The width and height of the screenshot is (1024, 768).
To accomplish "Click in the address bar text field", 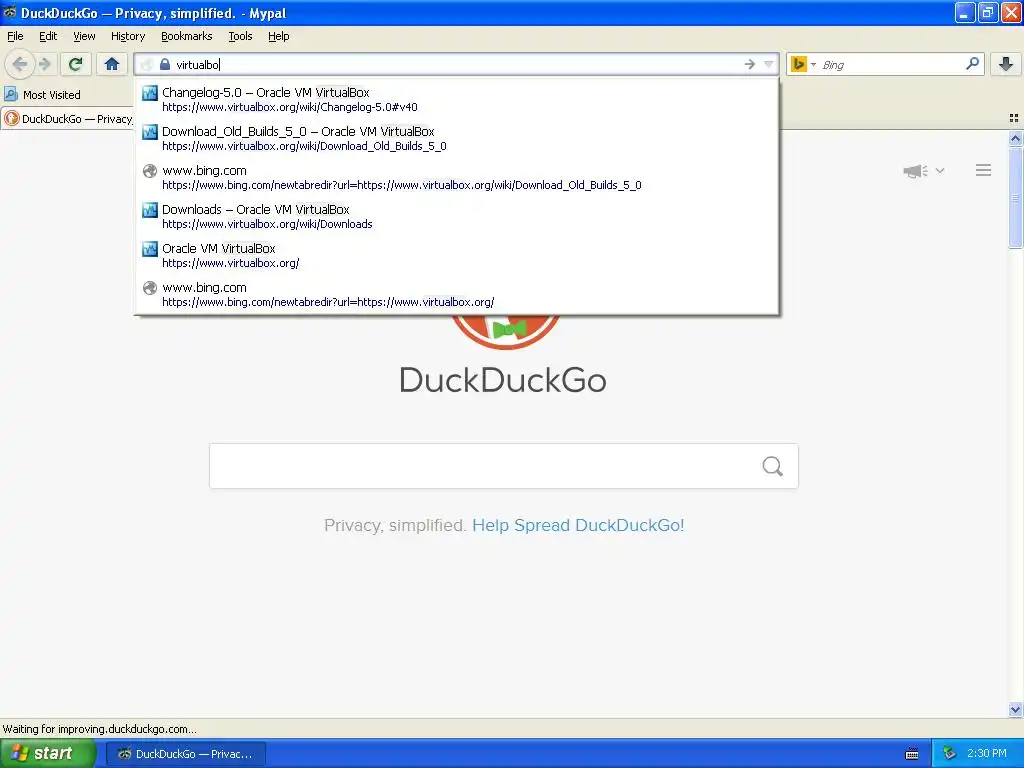I will [x=457, y=64].
